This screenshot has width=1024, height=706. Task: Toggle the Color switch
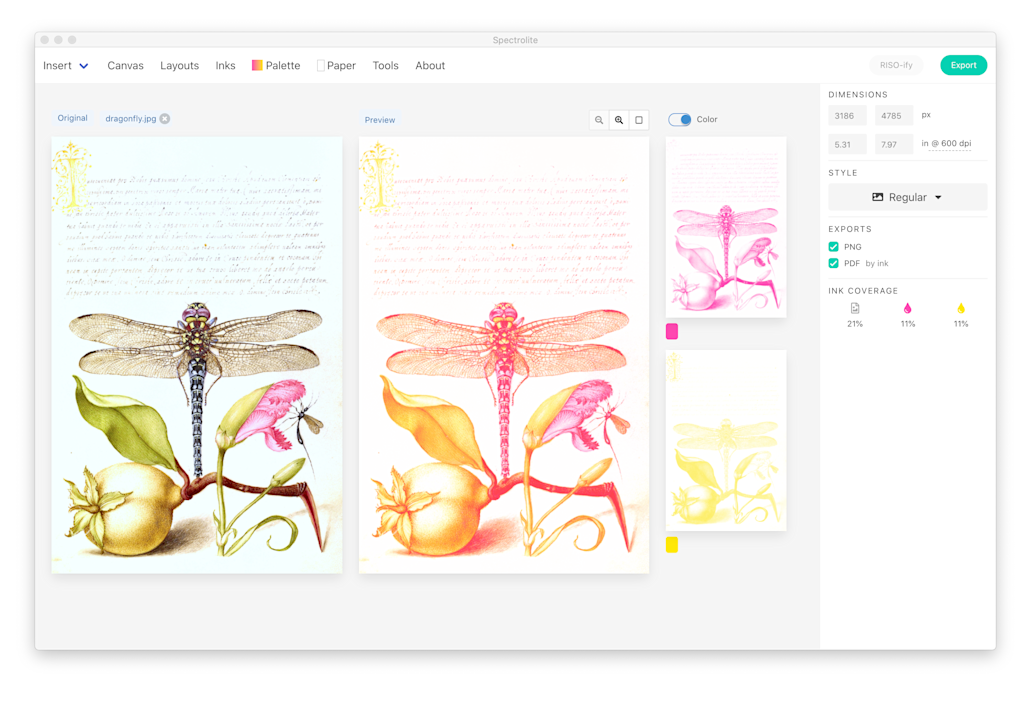679,120
